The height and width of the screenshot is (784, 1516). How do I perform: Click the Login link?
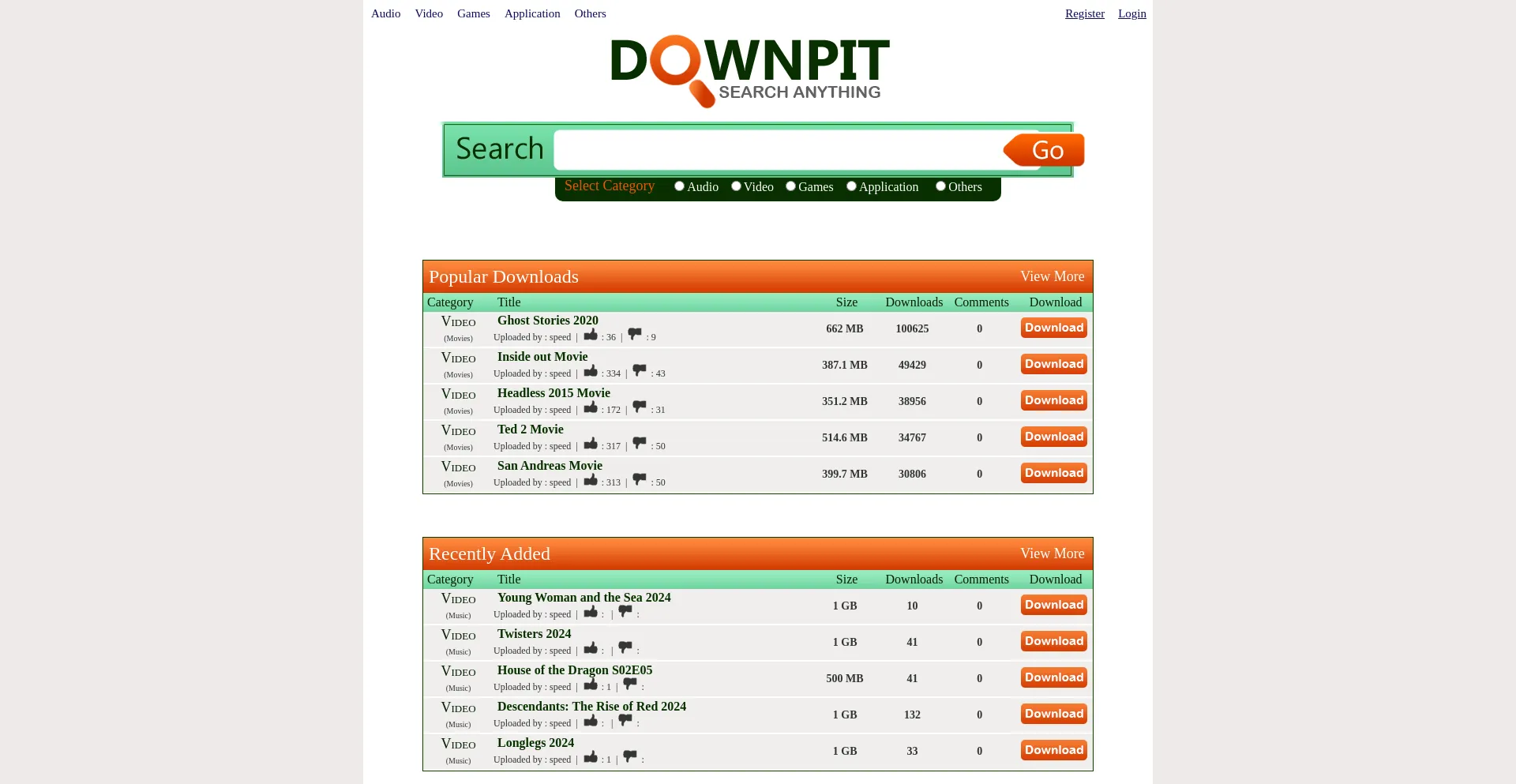(1132, 13)
